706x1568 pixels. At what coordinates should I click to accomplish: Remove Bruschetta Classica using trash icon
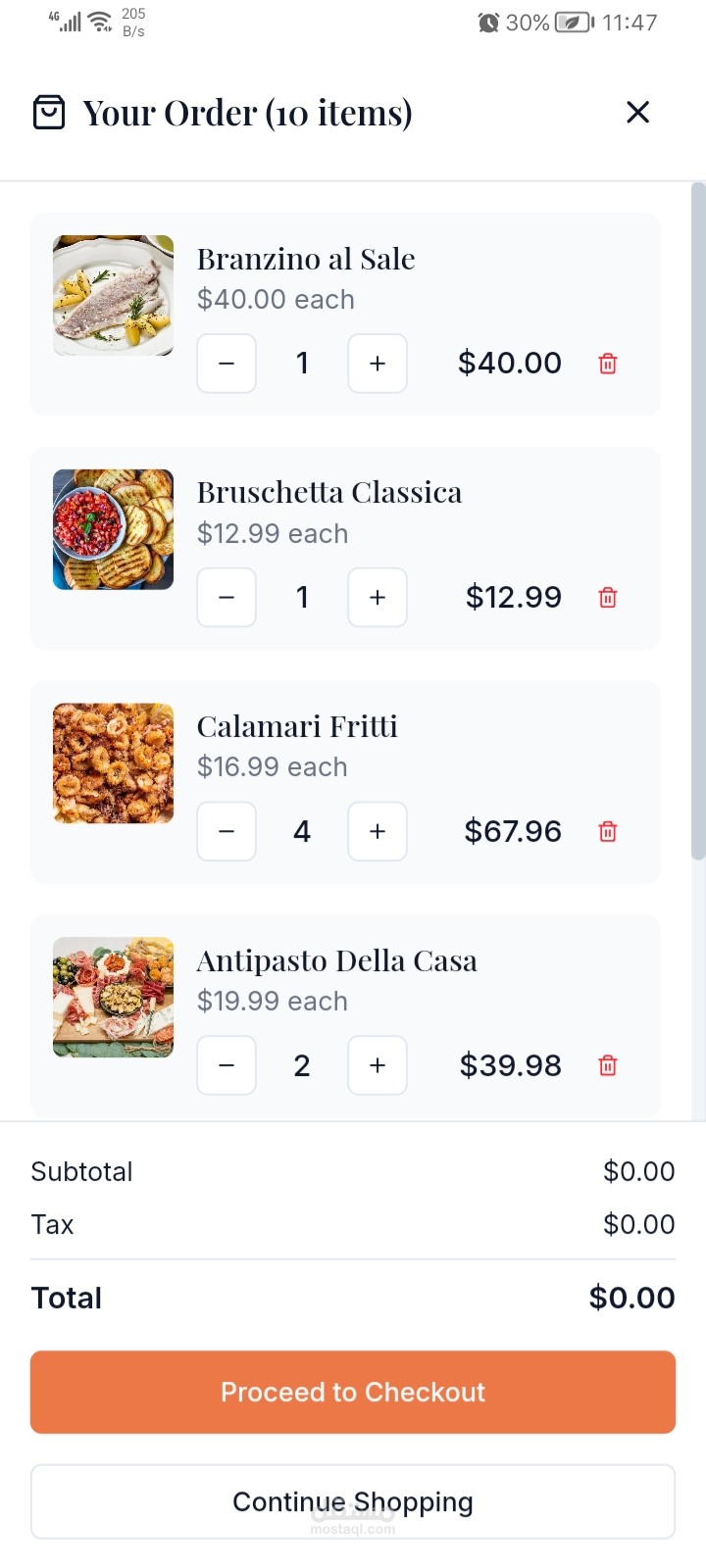pyautogui.click(x=608, y=597)
